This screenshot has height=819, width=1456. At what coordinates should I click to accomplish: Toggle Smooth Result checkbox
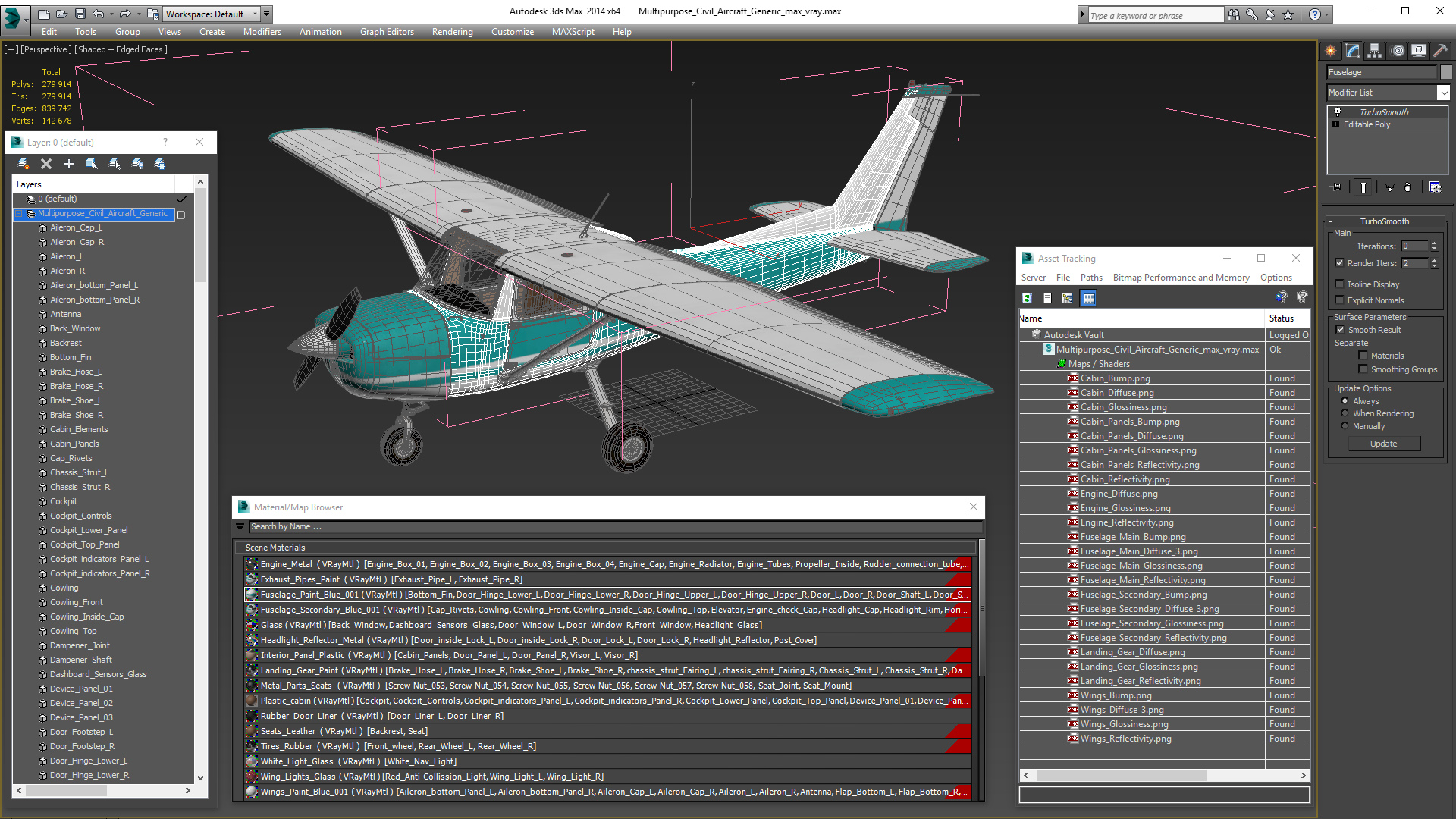(x=1341, y=330)
